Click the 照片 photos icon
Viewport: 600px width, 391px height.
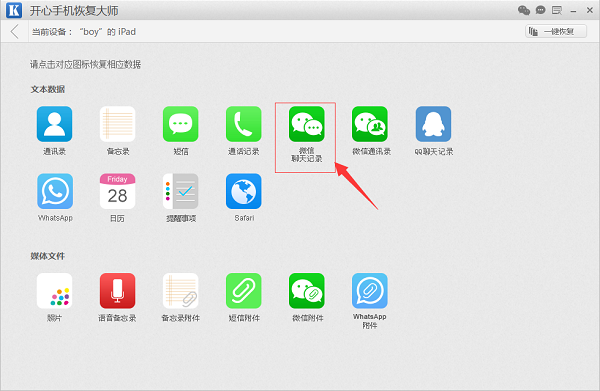pos(54,291)
